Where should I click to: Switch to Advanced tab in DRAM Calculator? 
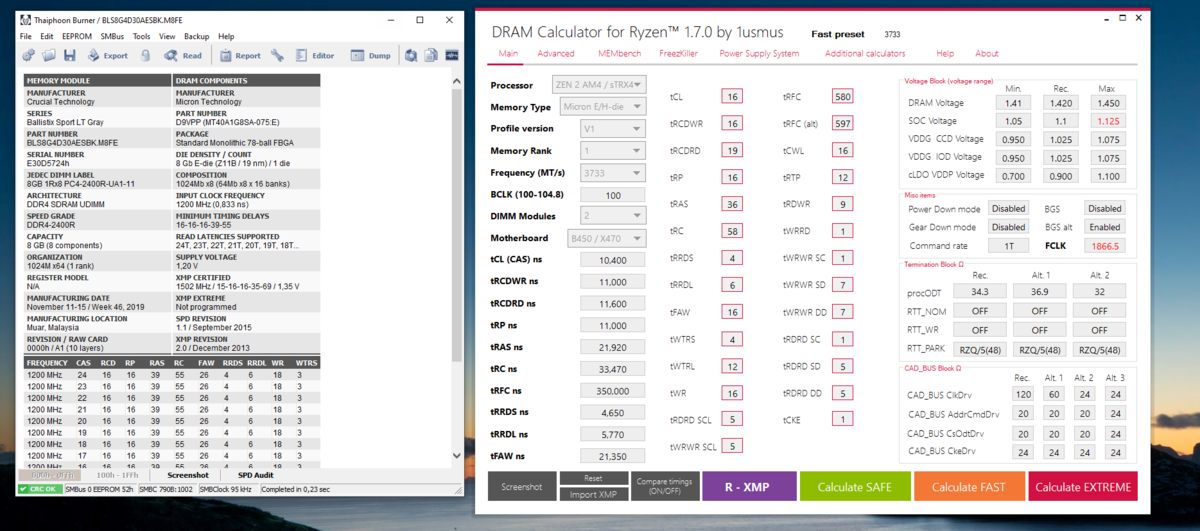pos(556,53)
